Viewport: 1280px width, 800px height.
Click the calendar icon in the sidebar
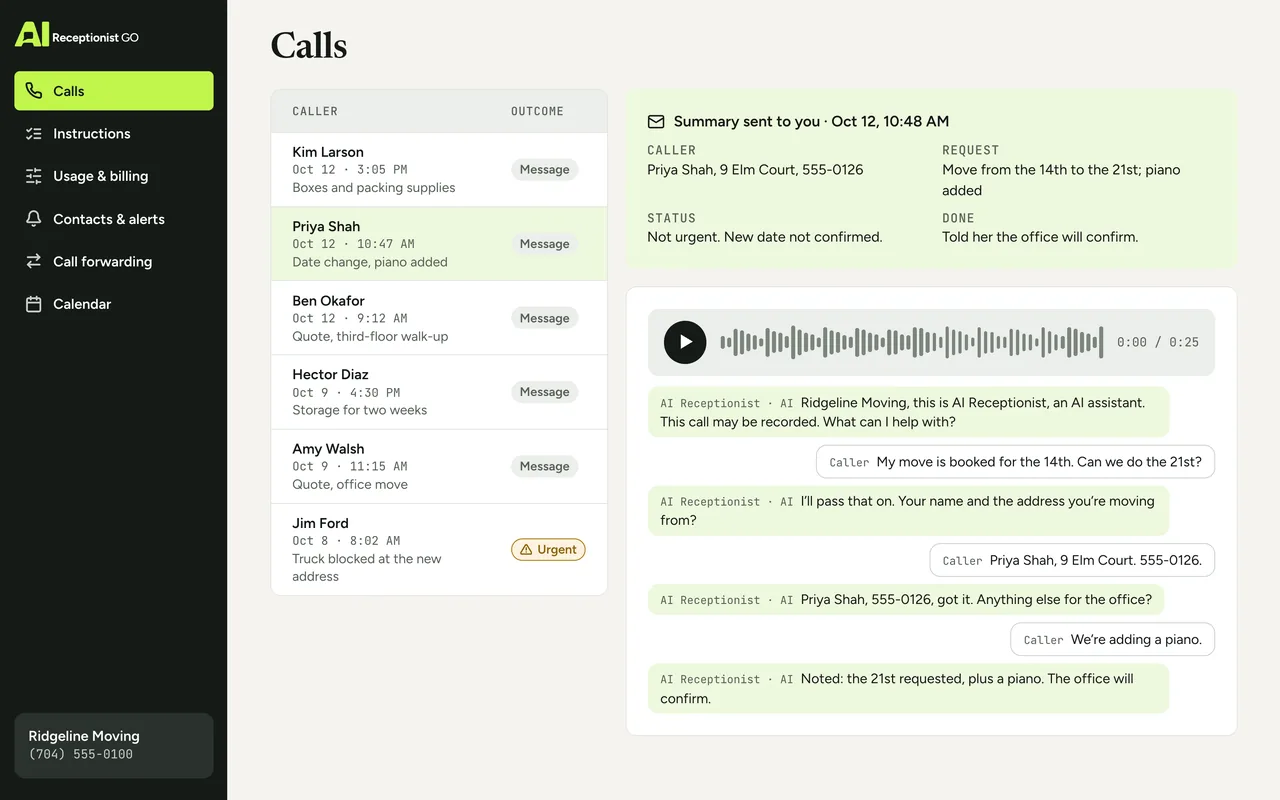tap(34, 304)
